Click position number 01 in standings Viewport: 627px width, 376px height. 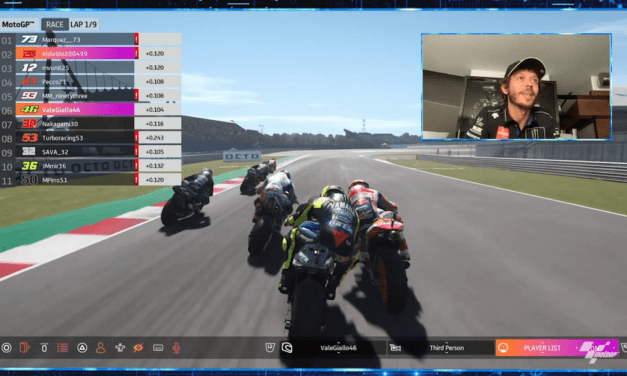pyautogui.click(x=7, y=40)
